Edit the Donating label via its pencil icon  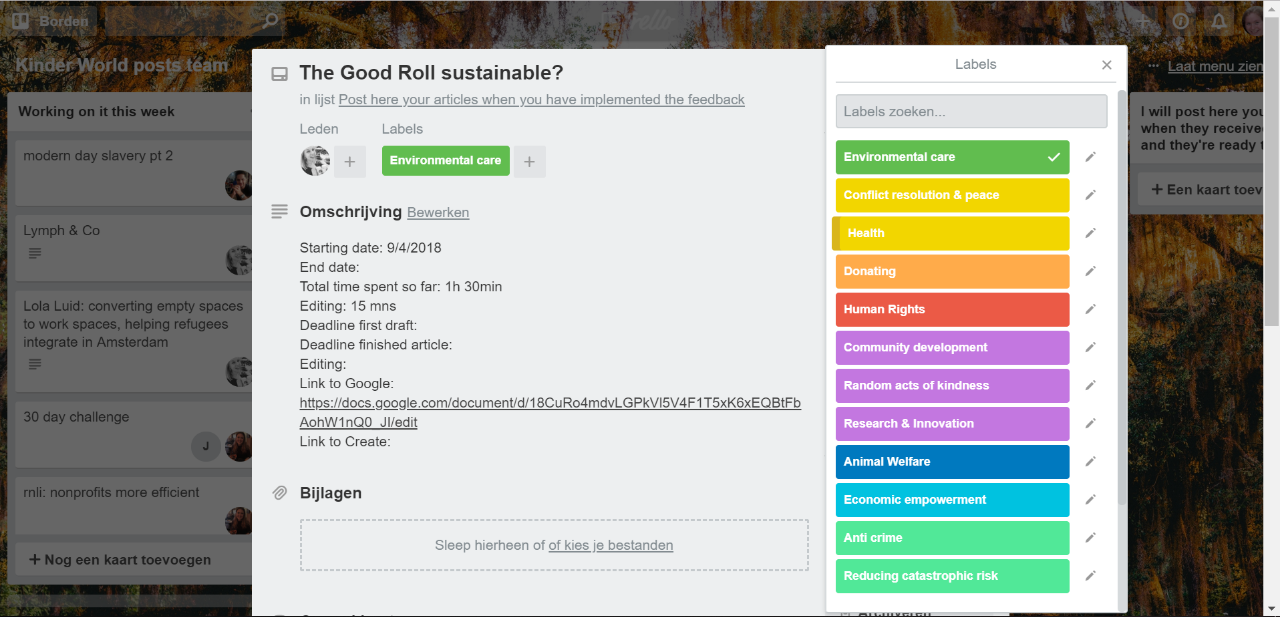[1090, 271]
